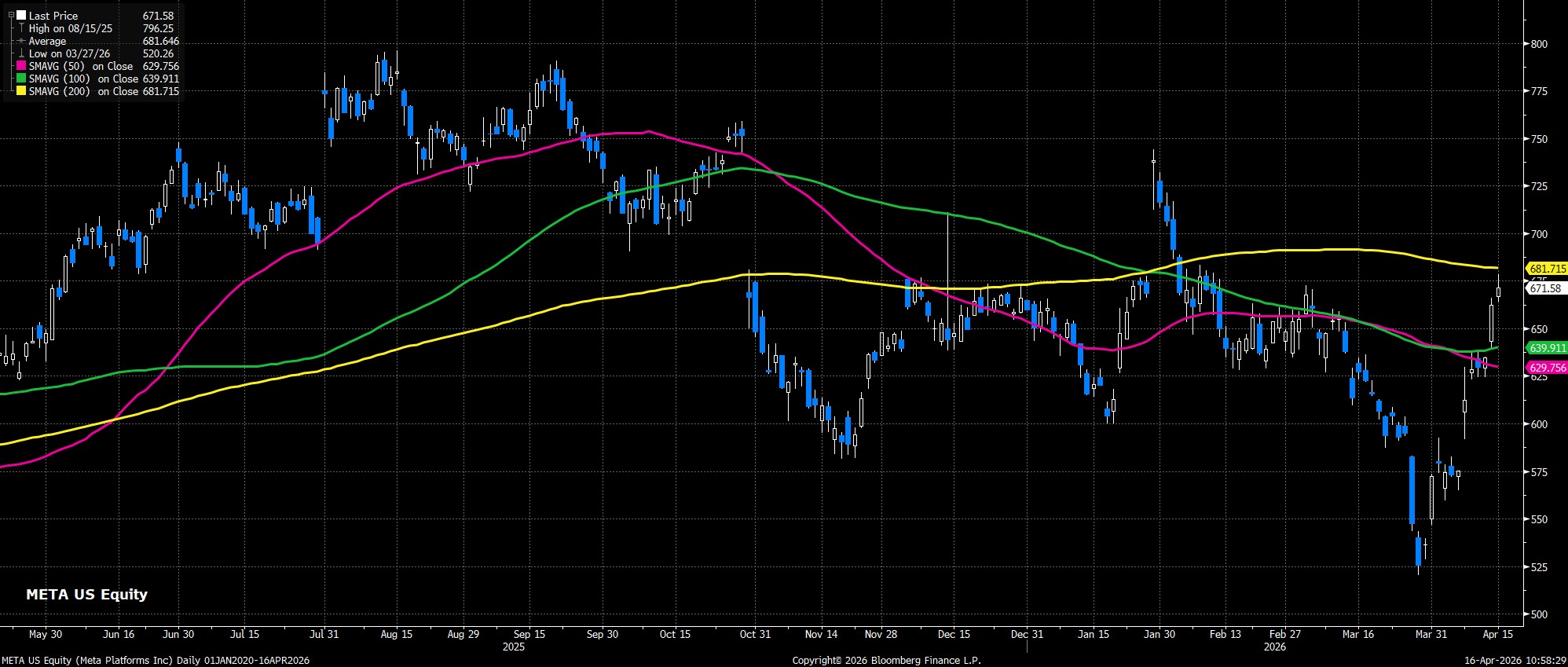The image size is (1568, 667).
Task: Click the white Last Price color swatch
Action: tap(21, 16)
